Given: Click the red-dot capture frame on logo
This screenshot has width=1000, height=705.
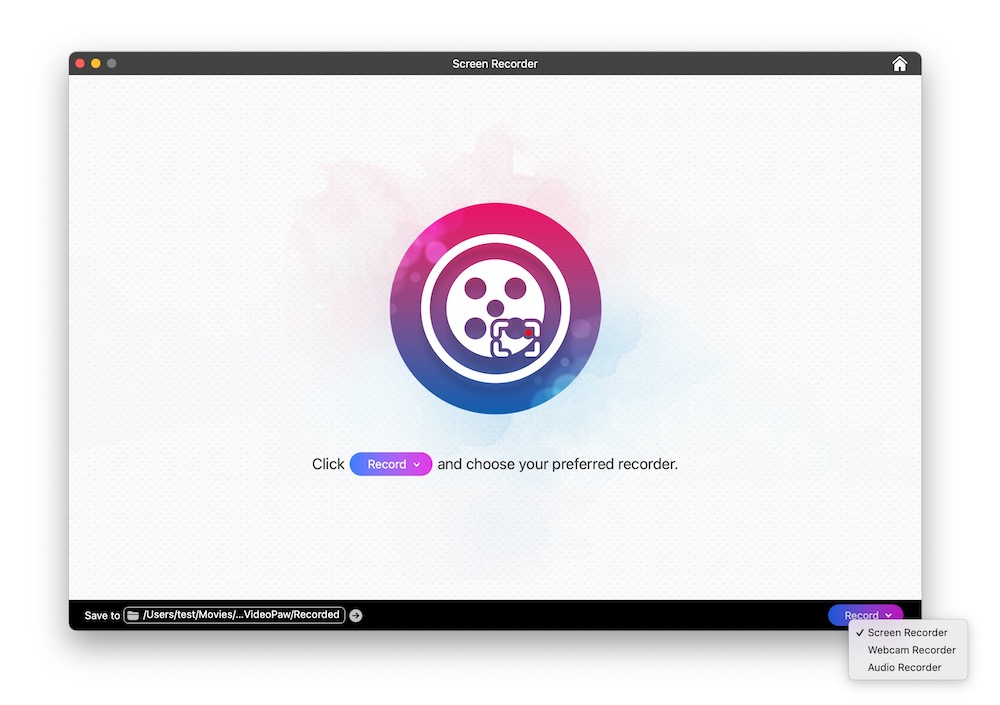Looking at the screenshot, I should 517,337.
